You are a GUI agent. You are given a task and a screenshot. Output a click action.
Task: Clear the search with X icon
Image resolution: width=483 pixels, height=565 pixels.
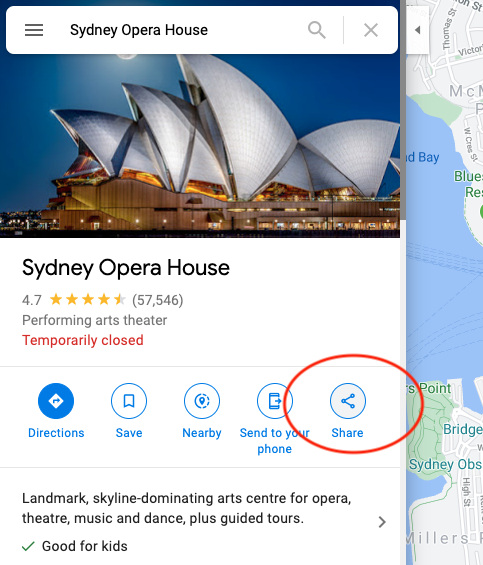[371, 30]
